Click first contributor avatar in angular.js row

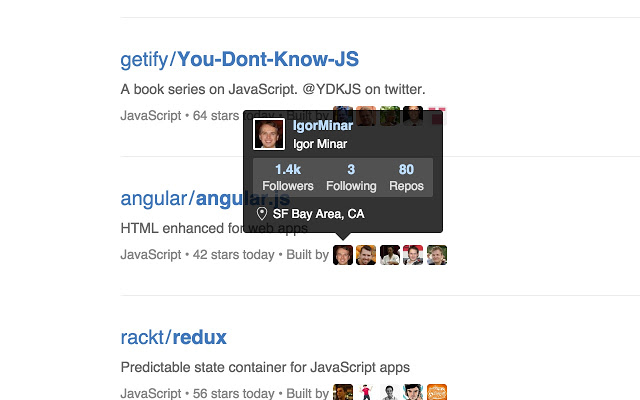tap(343, 255)
